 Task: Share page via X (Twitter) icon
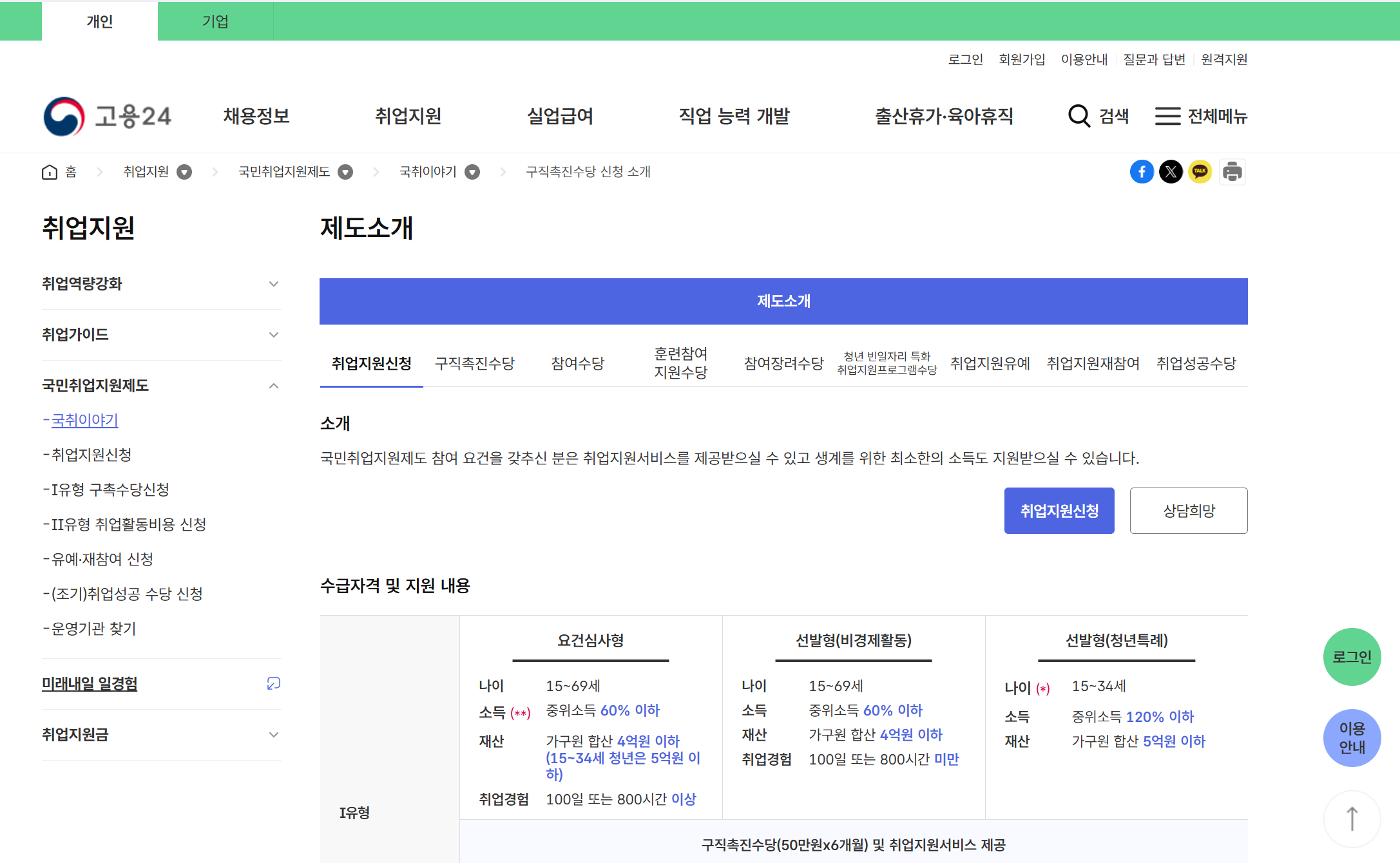[1171, 172]
